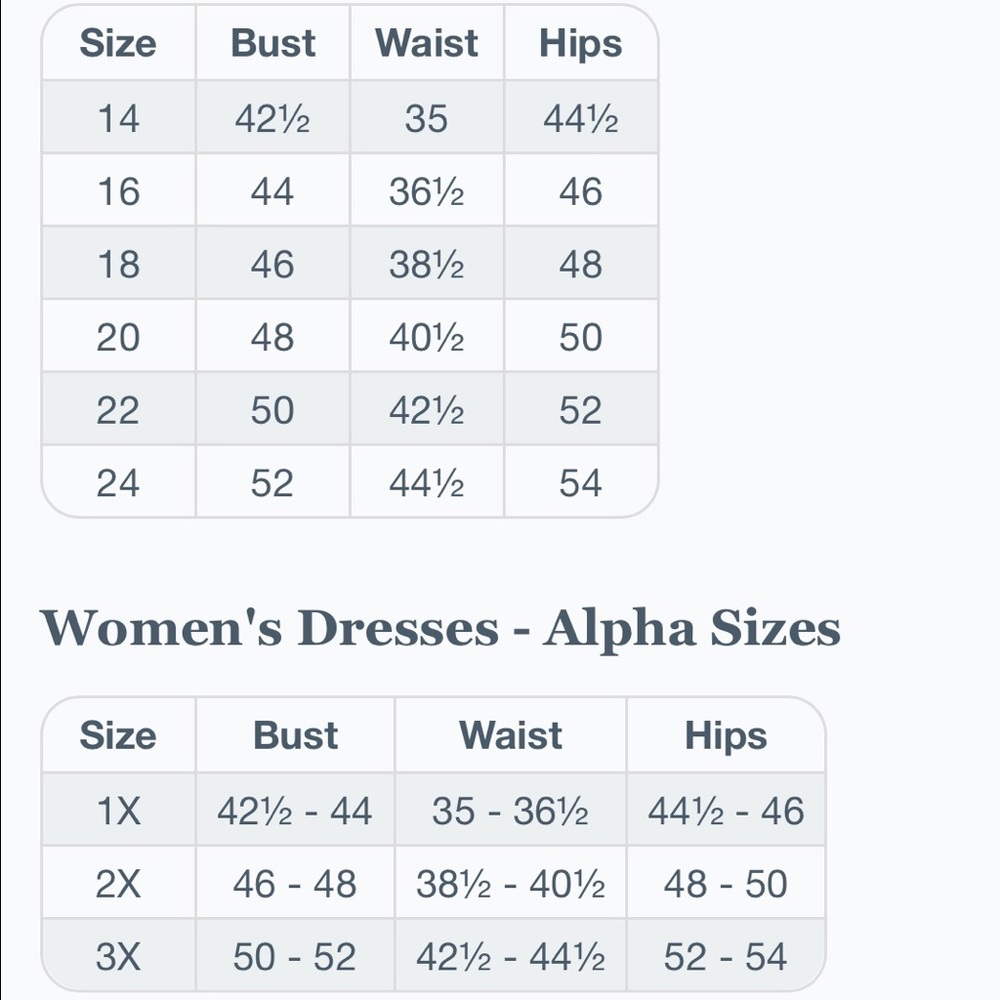This screenshot has width=1000, height=1000.
Task: Select the 1X size cell
Action: [119, 810]
